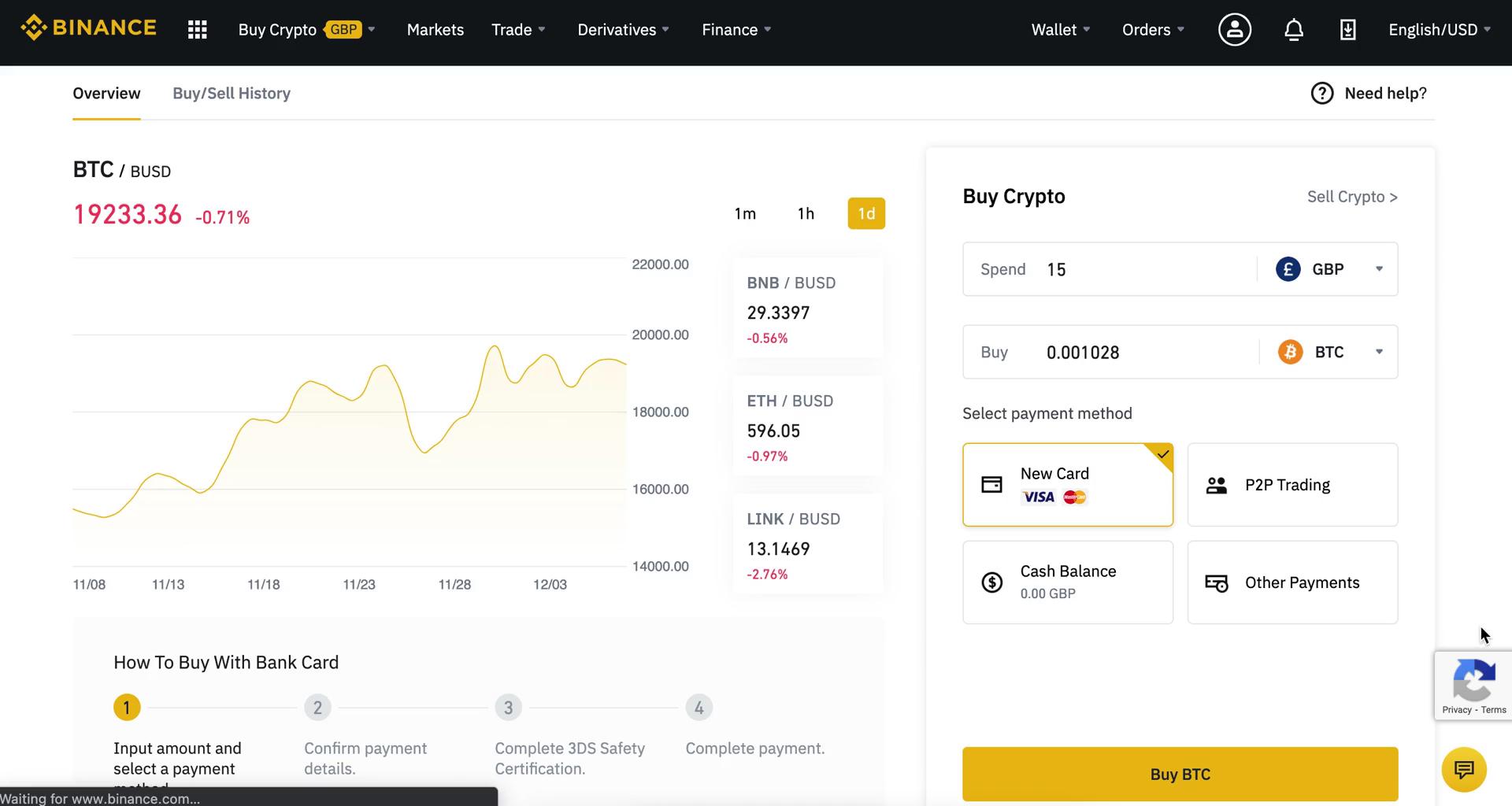Select New Card payment method
Image resolution: width=1512 pixels, height=806 pixels.
[x=1068, y=485]
